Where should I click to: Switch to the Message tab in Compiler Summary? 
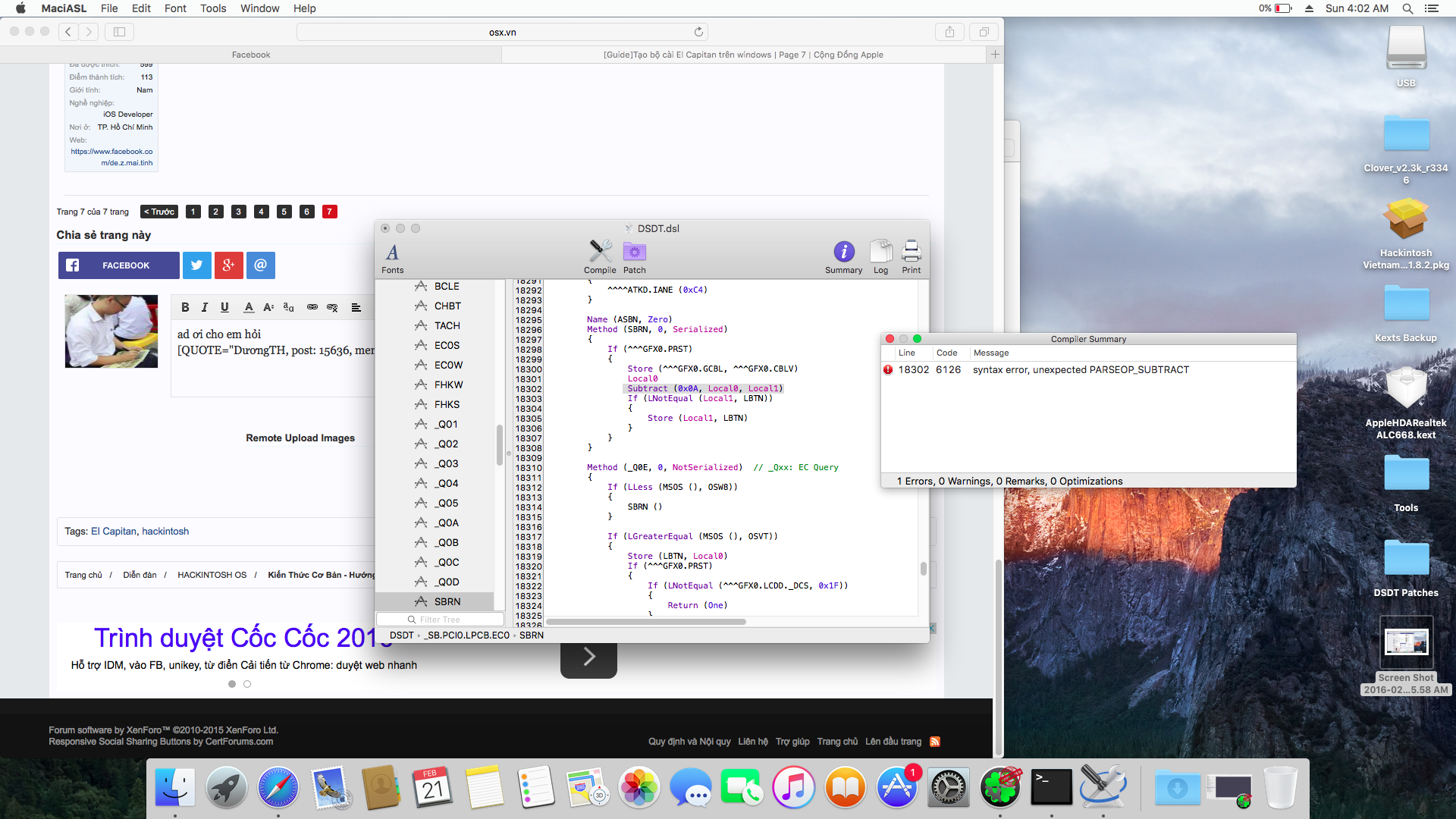tap(990, 352)
